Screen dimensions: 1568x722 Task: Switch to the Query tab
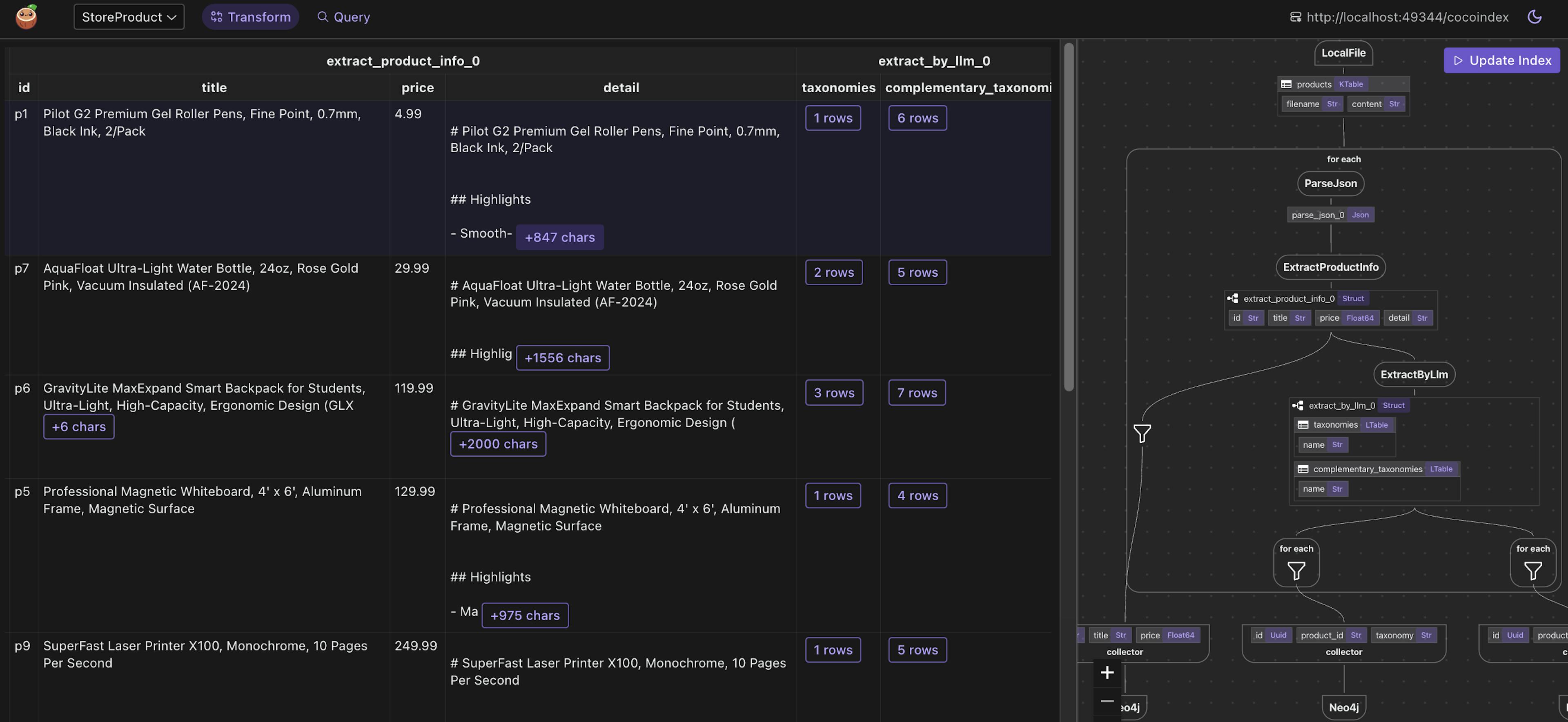point(343,17)
